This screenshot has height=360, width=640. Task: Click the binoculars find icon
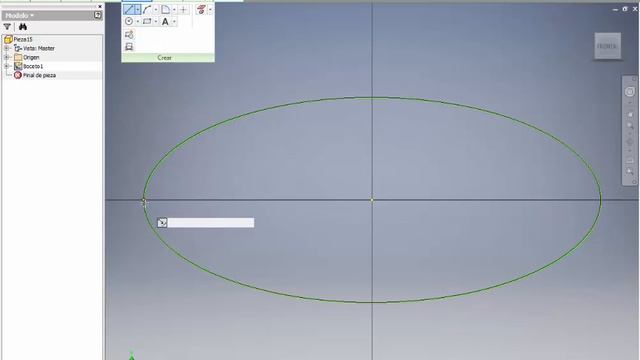point(23,27)
